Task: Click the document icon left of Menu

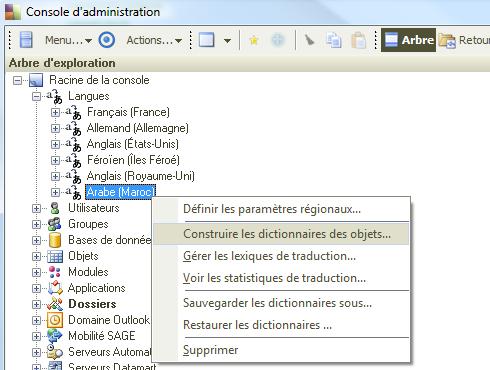Action: tap(26, 40)
